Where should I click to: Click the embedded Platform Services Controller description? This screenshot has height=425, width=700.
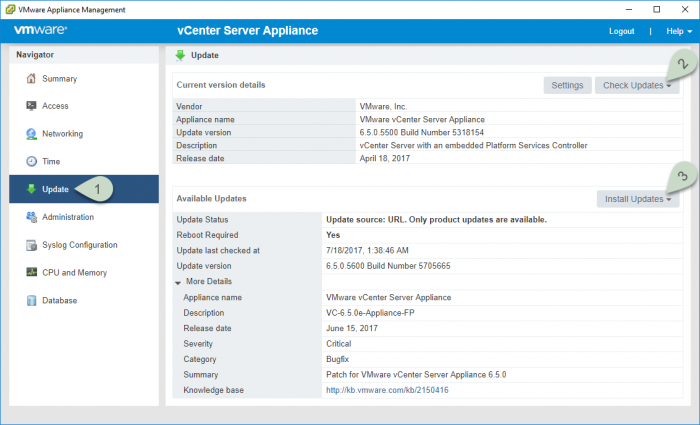coord(473,146)
